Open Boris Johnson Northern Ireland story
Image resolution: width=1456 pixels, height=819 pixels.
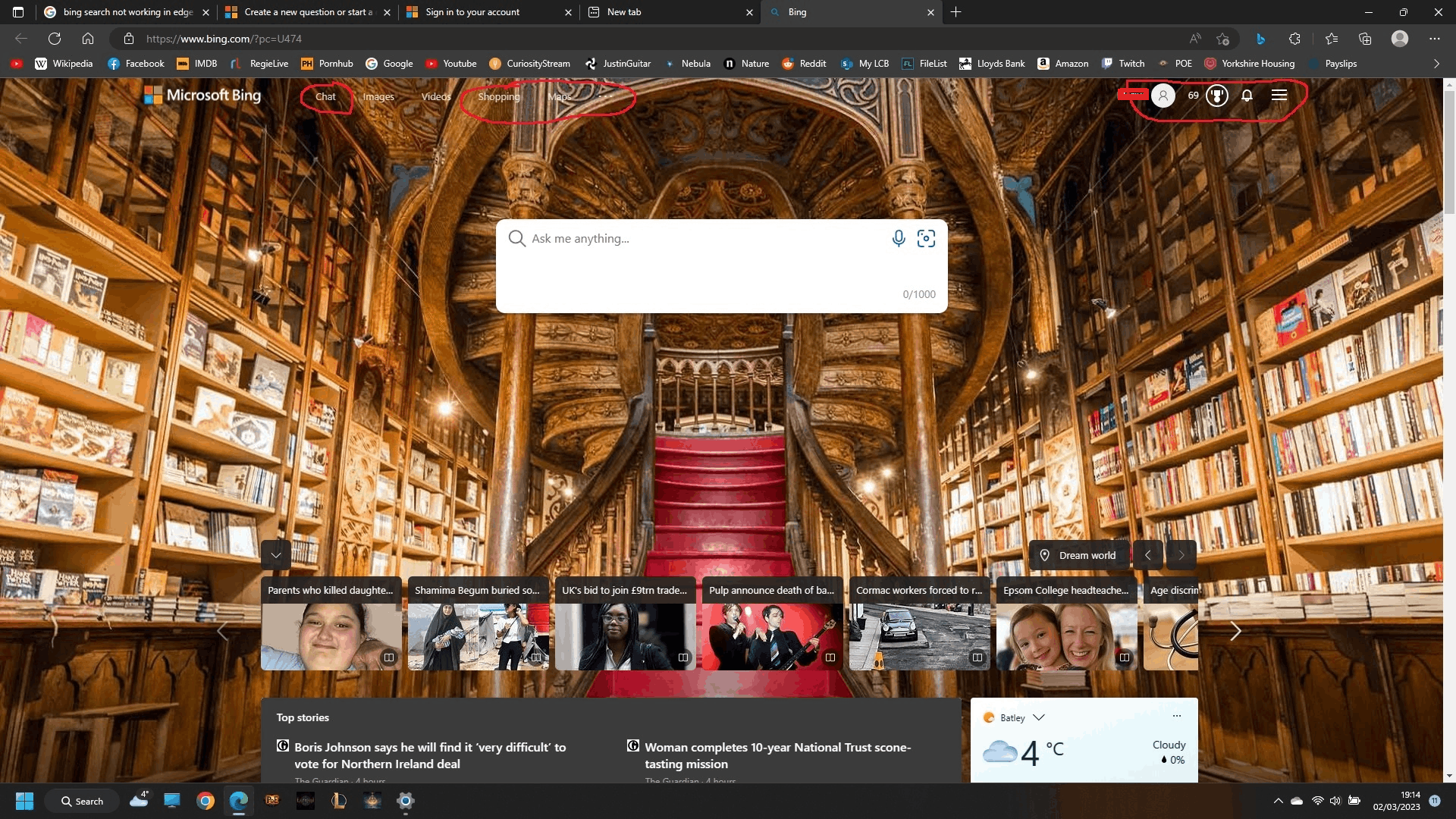coord(430,755)
